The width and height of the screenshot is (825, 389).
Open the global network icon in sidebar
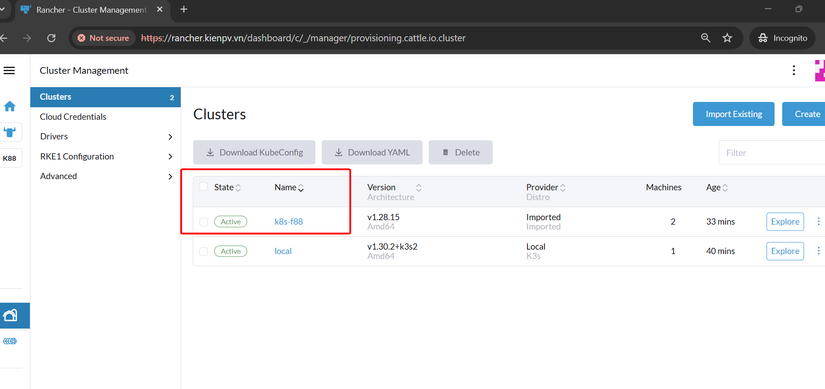pyautogui.click(x=10, y=341)
